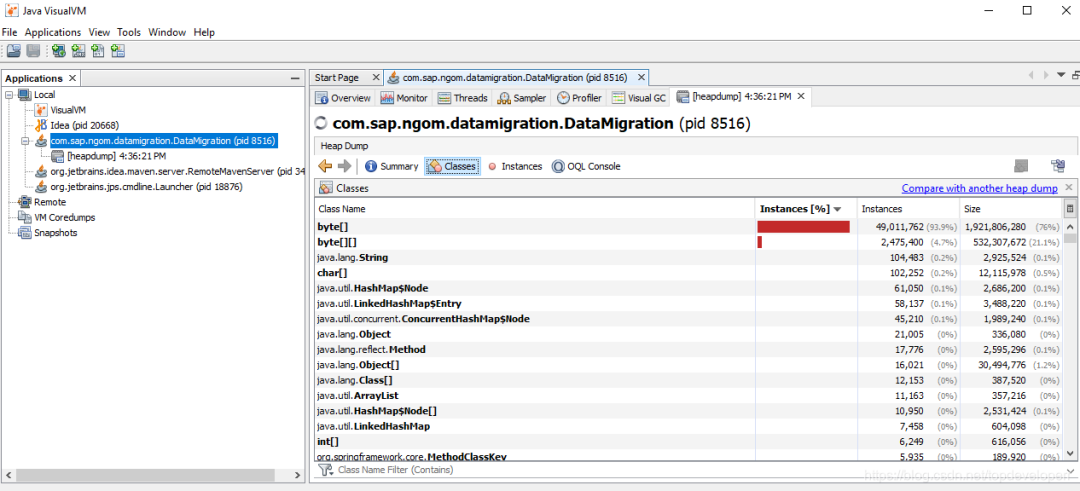1080x491 pixels.
Task: Select the Classes view button
Action: (x=452, y=166)
